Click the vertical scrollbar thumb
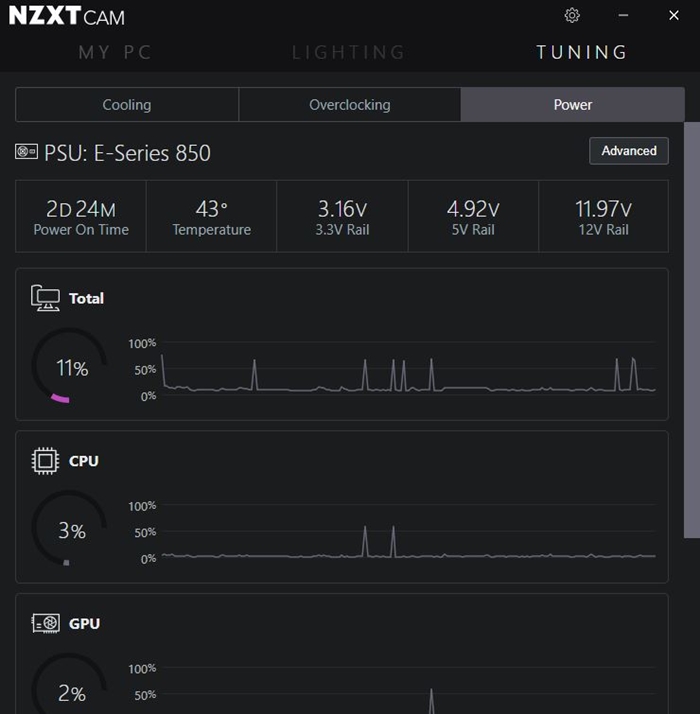Image resolution: width=700 pixels, height=714 pixels. coord(692,330)
